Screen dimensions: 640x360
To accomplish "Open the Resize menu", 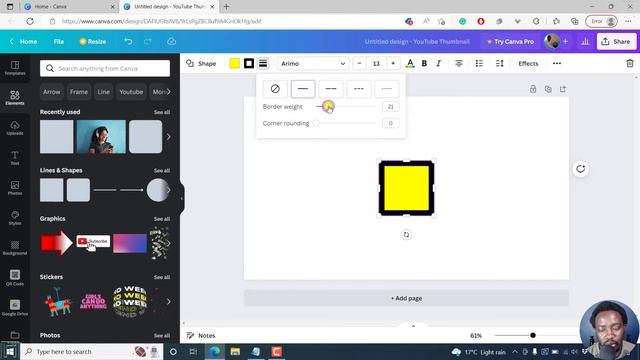I will pyautogui.click(x=93, y=41).
